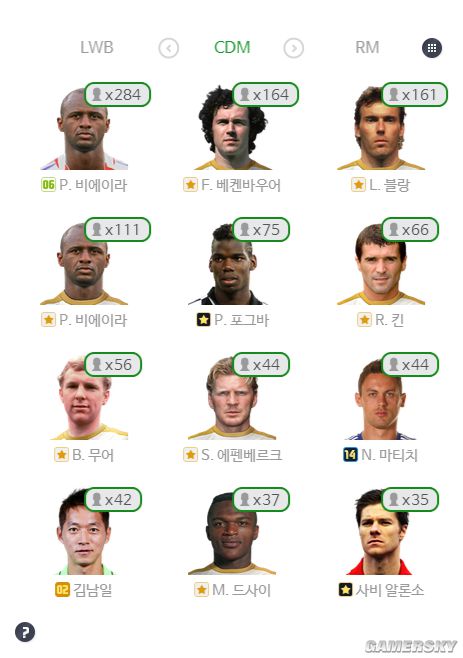Click the green 06 season icon
The width and height of the screenshot is (463, 658).
pos(48,185)
